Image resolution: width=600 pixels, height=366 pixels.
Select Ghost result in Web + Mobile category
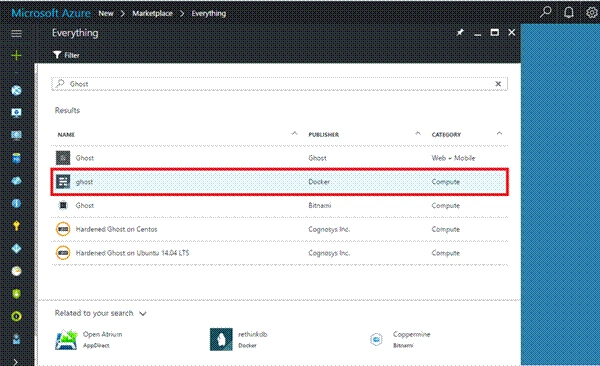(x=279, y=158)
